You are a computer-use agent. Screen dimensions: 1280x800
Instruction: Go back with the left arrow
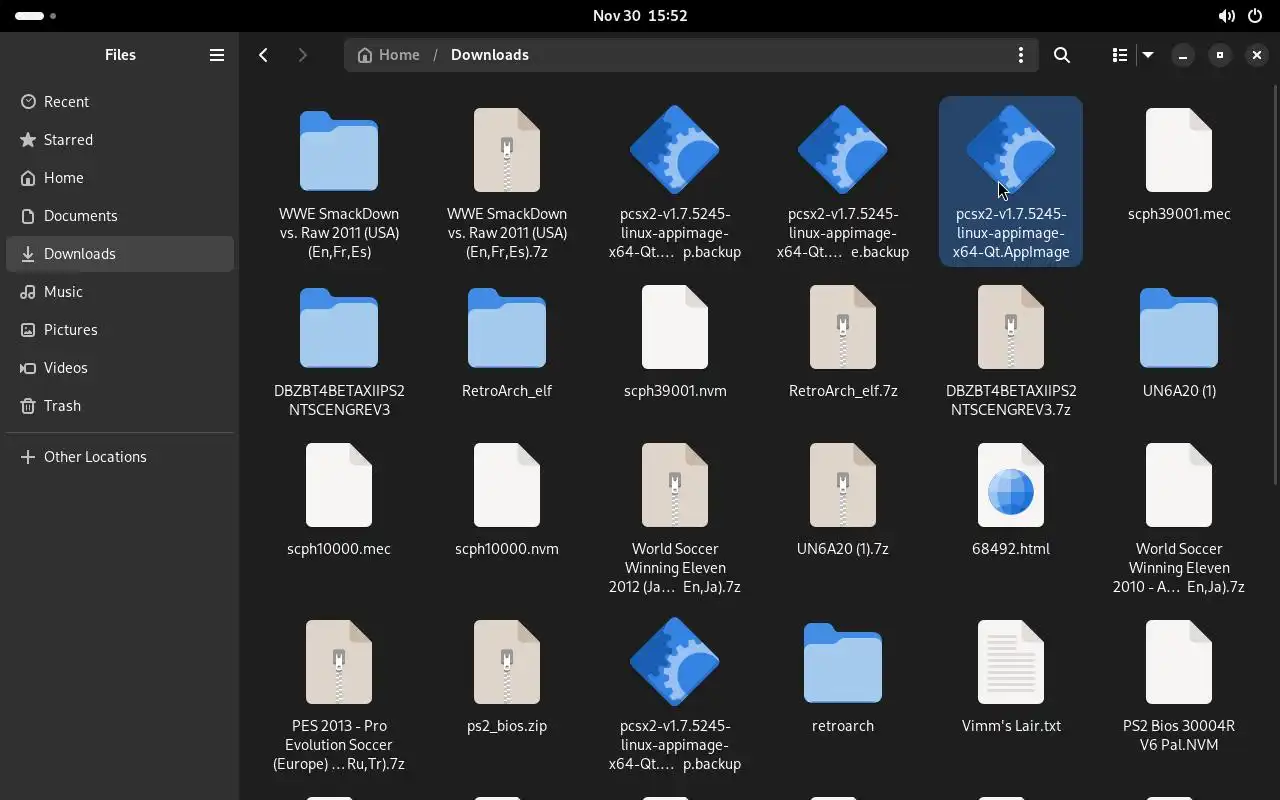click(263, 55)
